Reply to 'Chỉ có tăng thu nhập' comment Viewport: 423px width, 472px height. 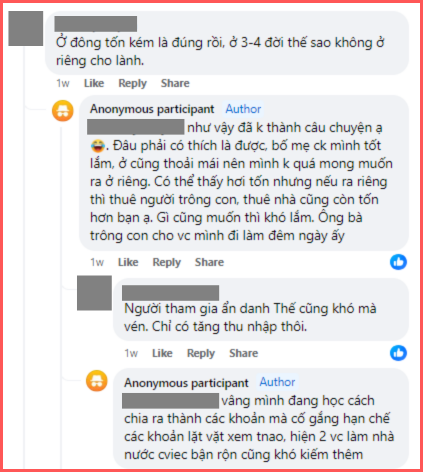[201, 353]
